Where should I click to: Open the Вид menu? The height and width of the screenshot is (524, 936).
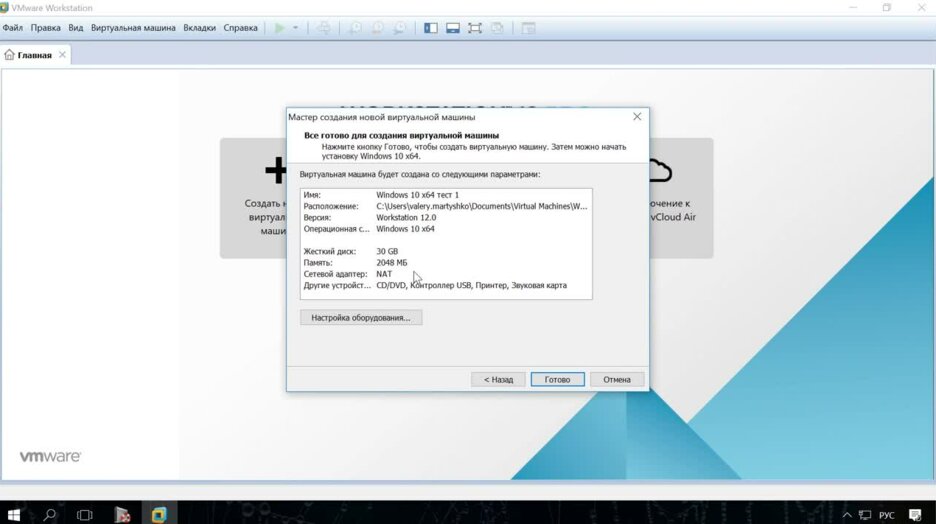click(76, 28)
